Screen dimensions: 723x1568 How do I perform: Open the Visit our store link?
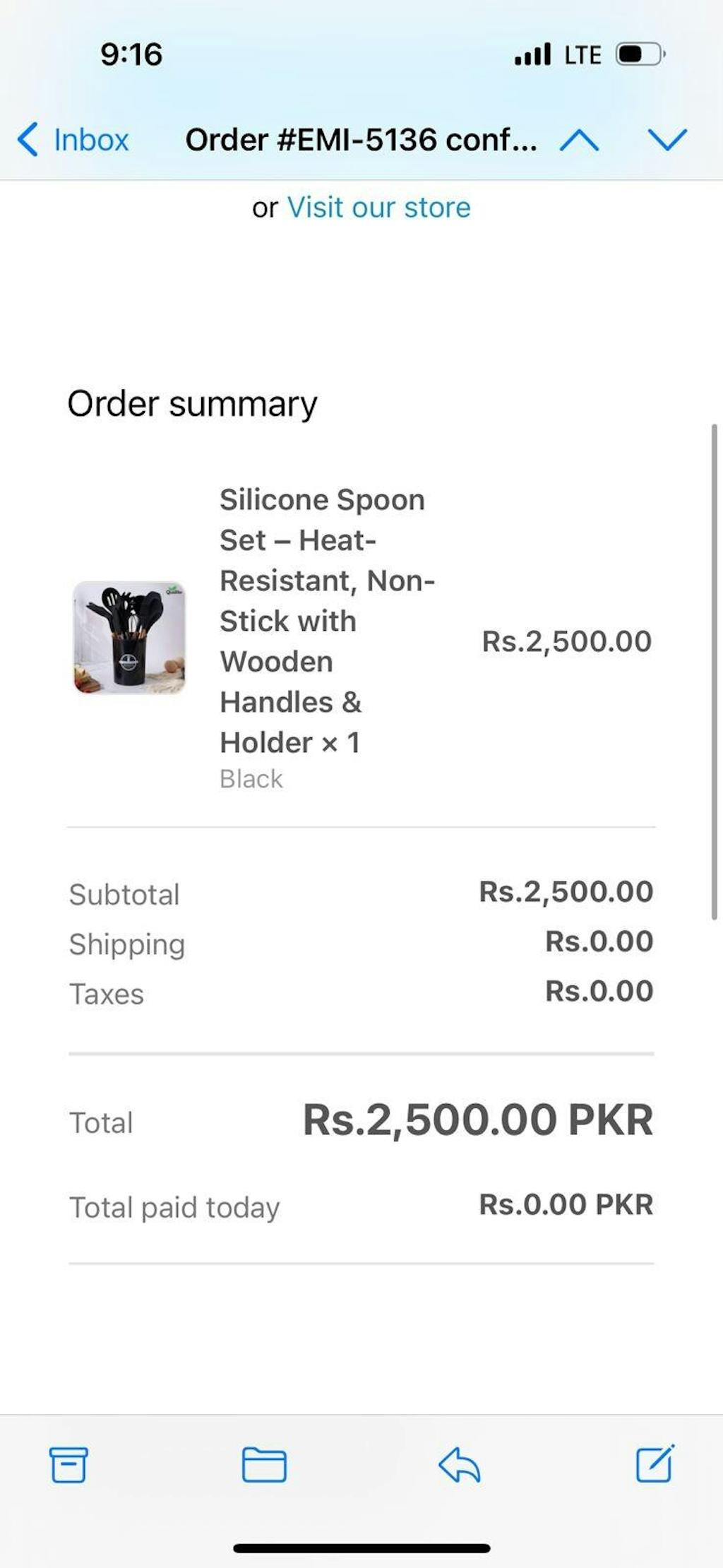point(378,208)
